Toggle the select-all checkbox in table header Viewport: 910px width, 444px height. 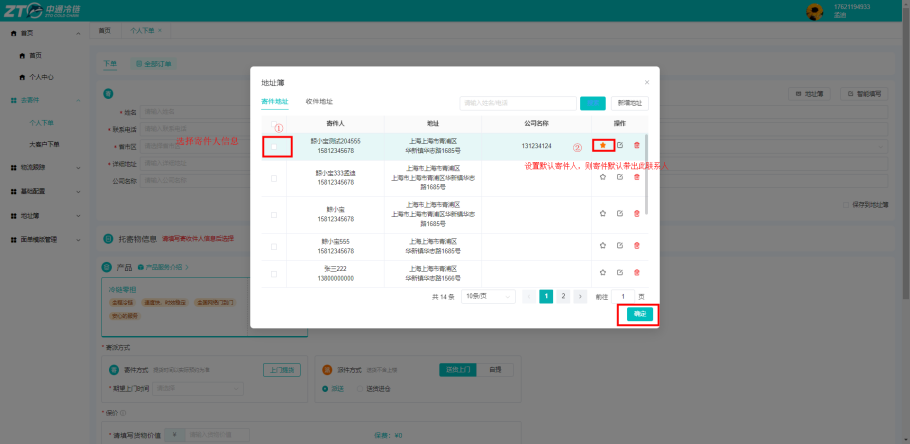click(x=274, y=124)
